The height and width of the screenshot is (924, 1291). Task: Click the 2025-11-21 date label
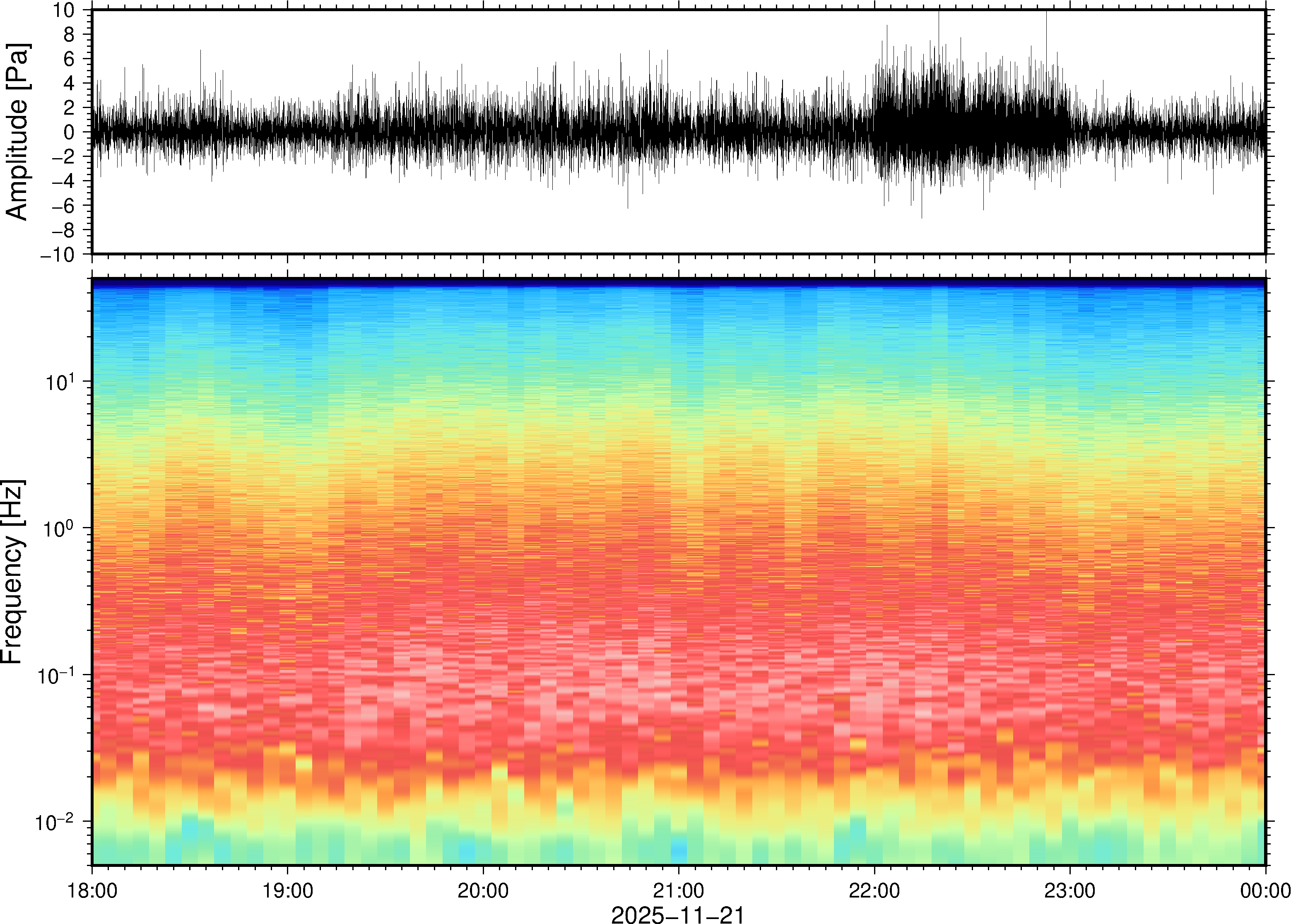[x=678, y=915]
